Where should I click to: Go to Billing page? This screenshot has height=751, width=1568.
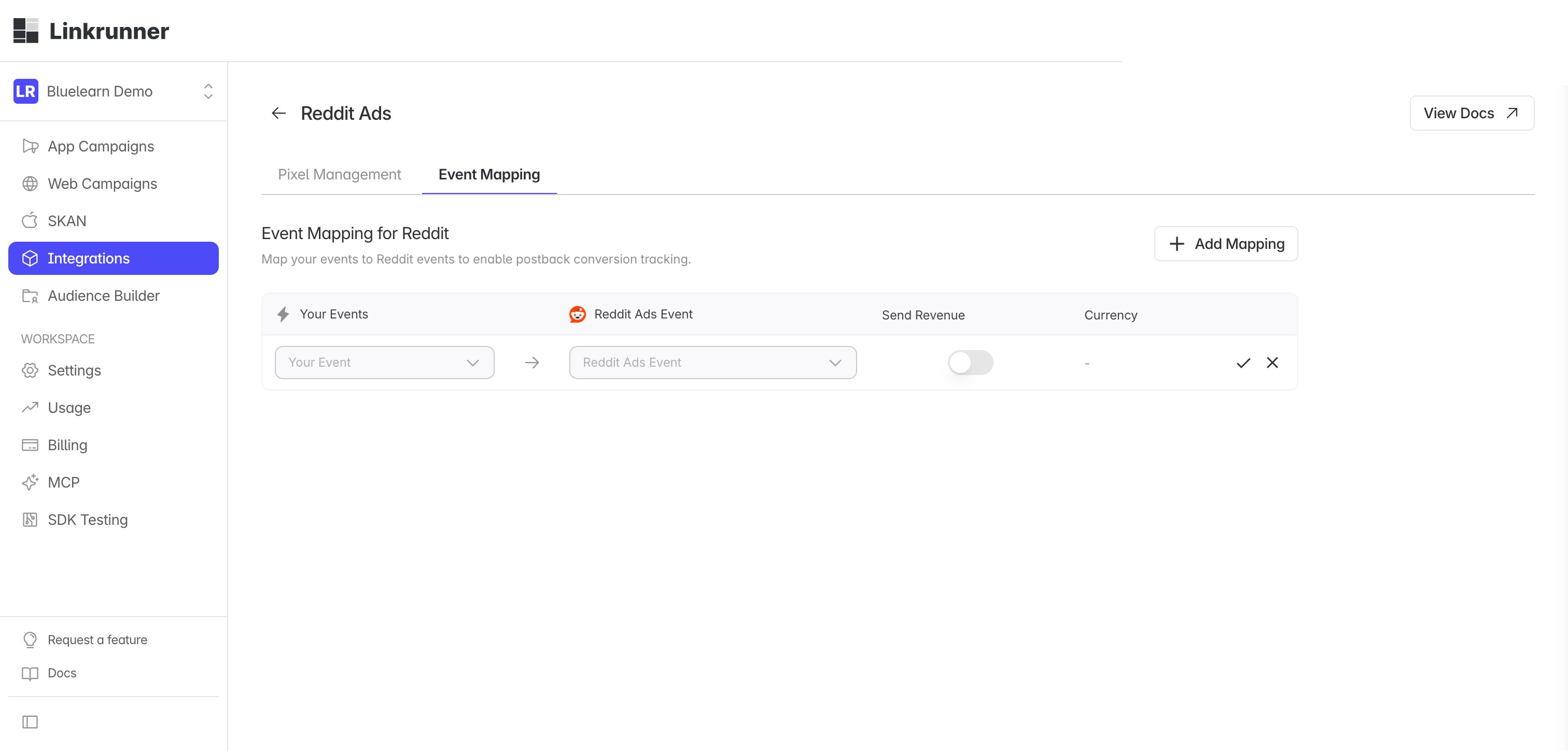click(x=113, y=444)
